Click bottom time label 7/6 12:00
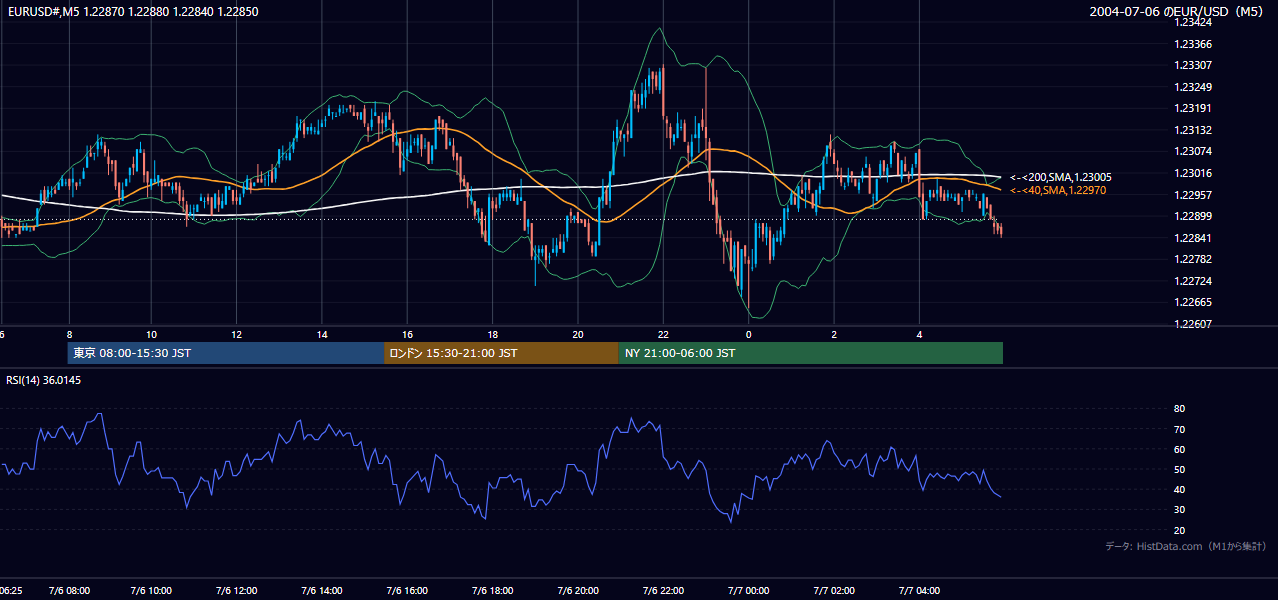 [238, 590]
